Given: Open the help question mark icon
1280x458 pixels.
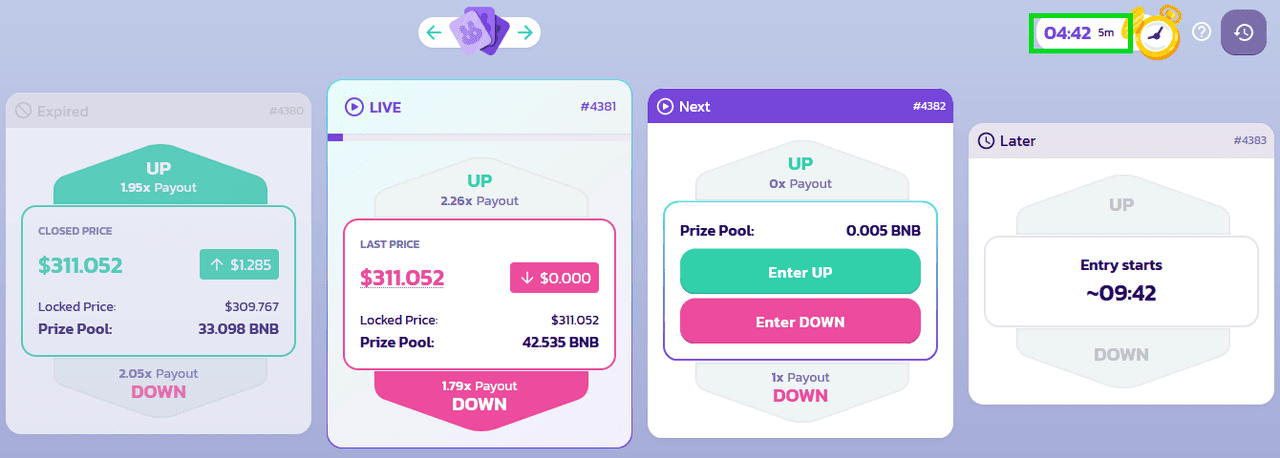Looking at the screenshot, I should (x=1202, y=32).
